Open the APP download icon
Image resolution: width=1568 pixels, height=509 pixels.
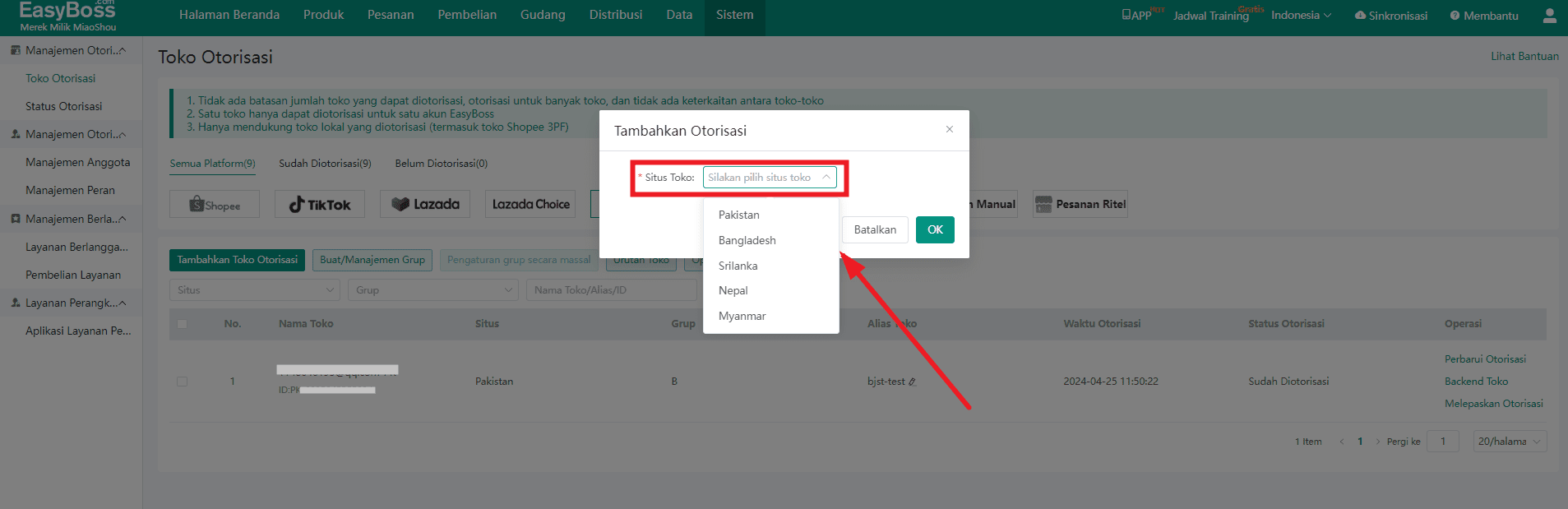pyautogui.click(x=1126, y=15)
